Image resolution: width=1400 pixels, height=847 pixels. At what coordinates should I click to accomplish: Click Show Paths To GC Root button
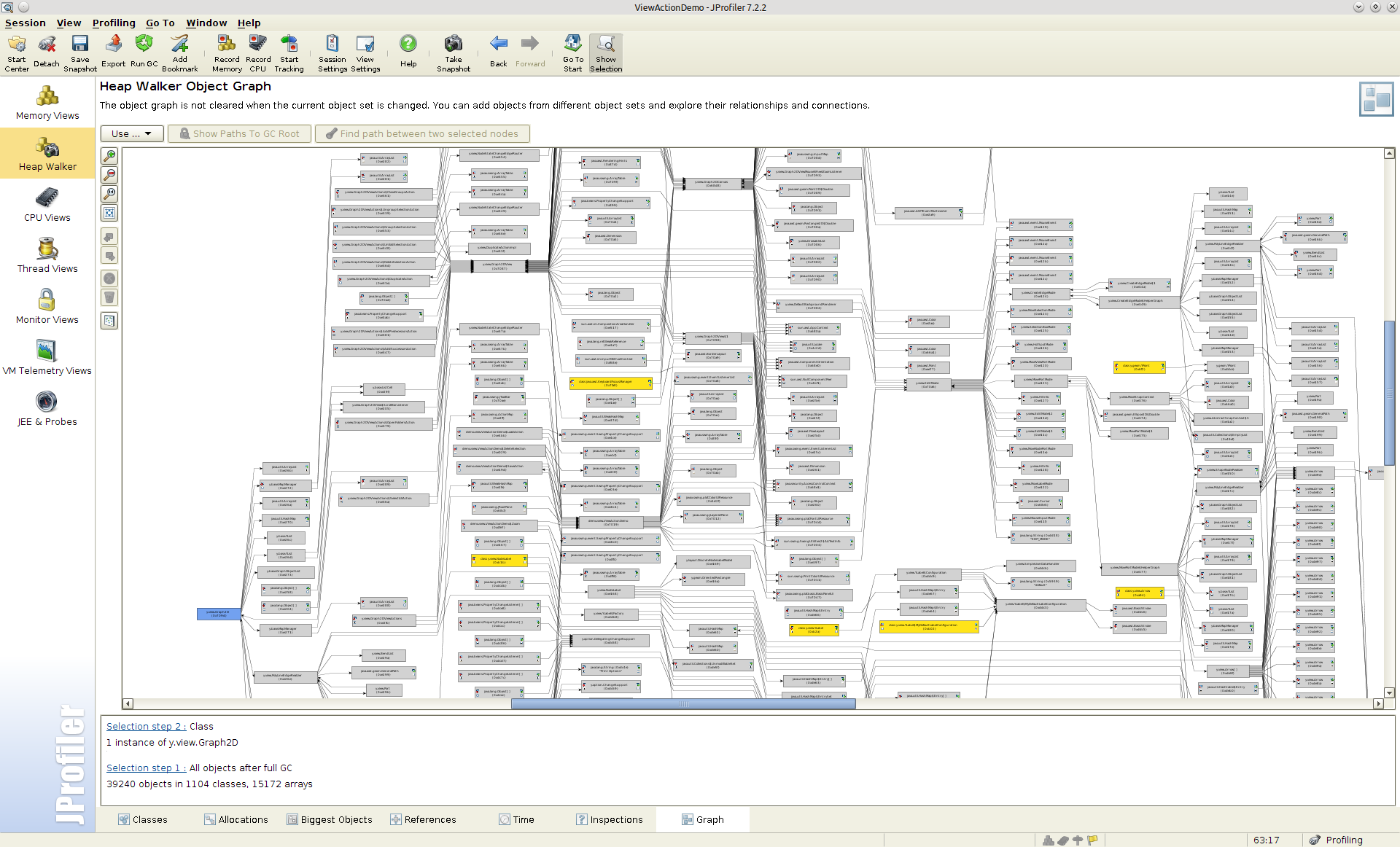pyautogui.click(x=239, y=133)
